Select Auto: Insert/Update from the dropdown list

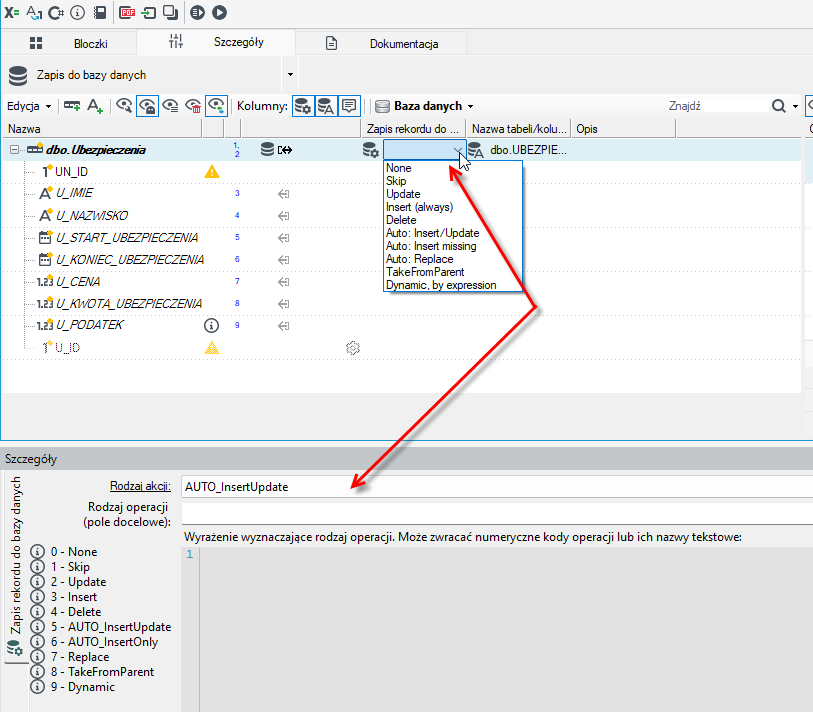click(432, 233)
